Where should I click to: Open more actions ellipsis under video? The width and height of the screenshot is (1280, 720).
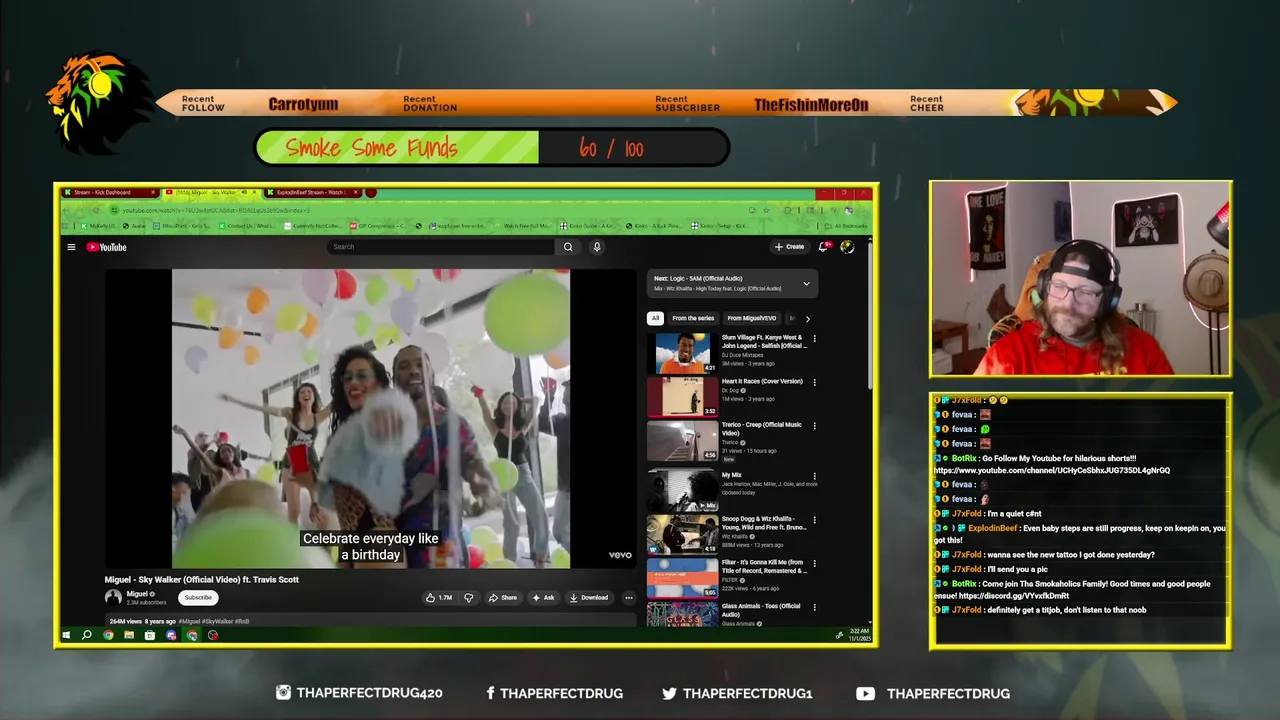[629, 598]
